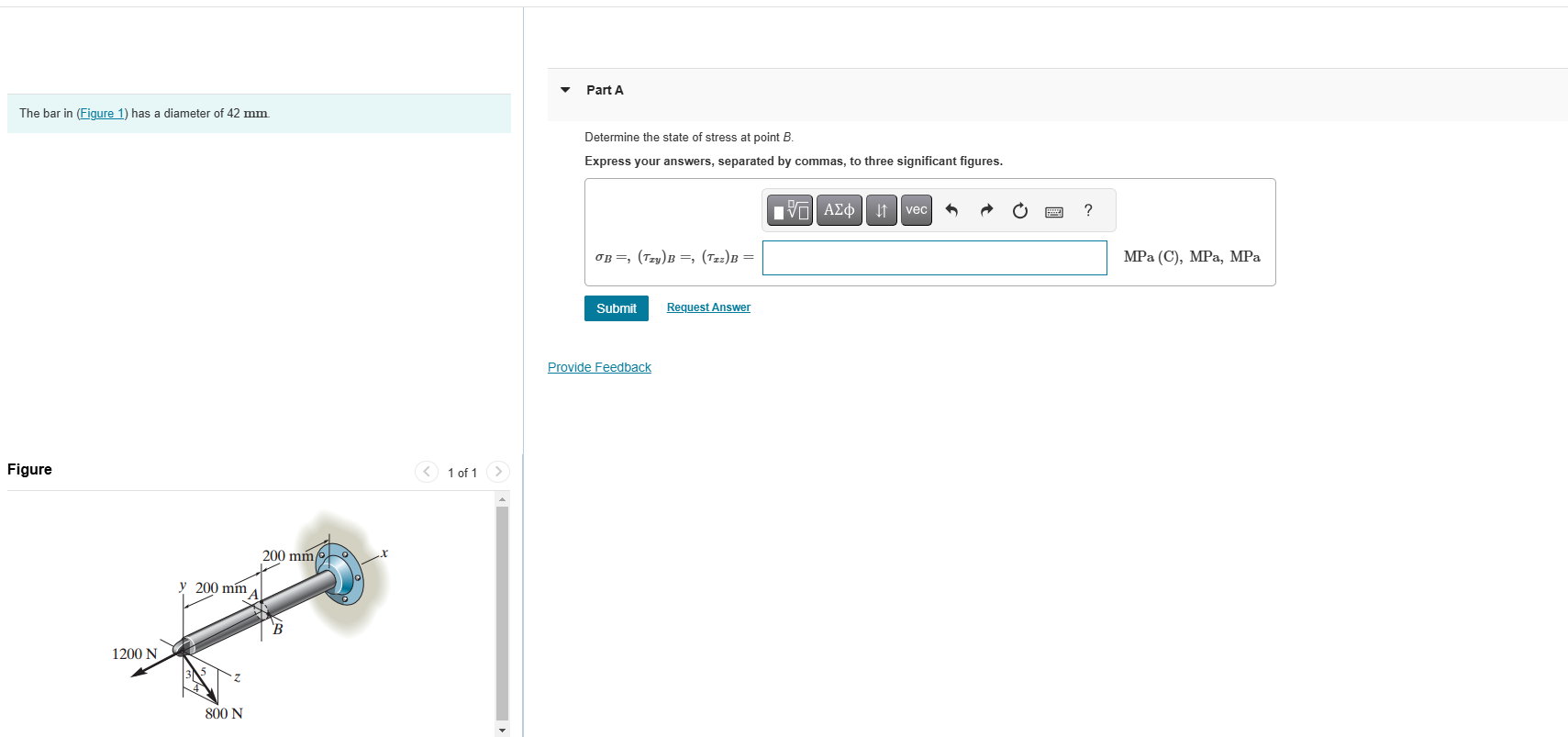Insert vector notation with vec button
Screen dimensions: 1568x737
pos(917,210)
